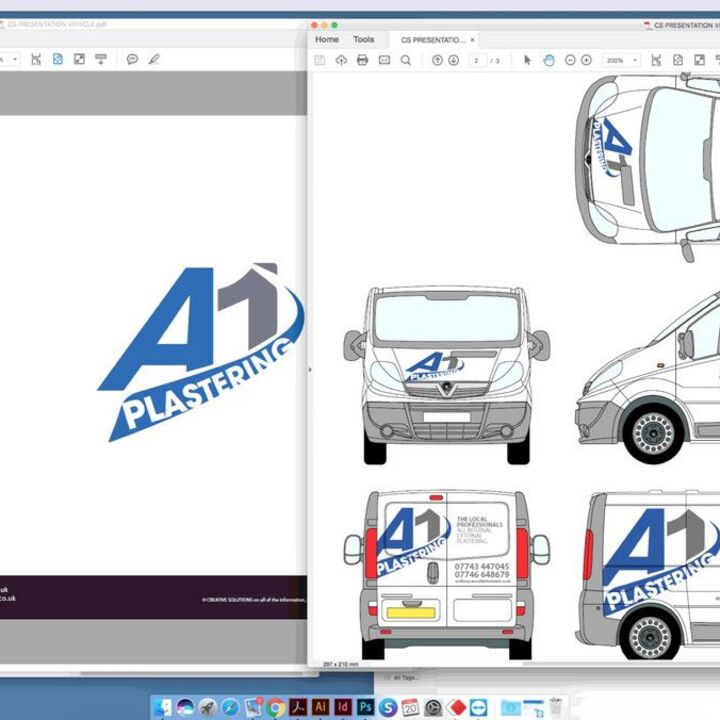This screenshot has height=720, width=720.
Task: Open Siri from the Dock
Action: [186, 707]
